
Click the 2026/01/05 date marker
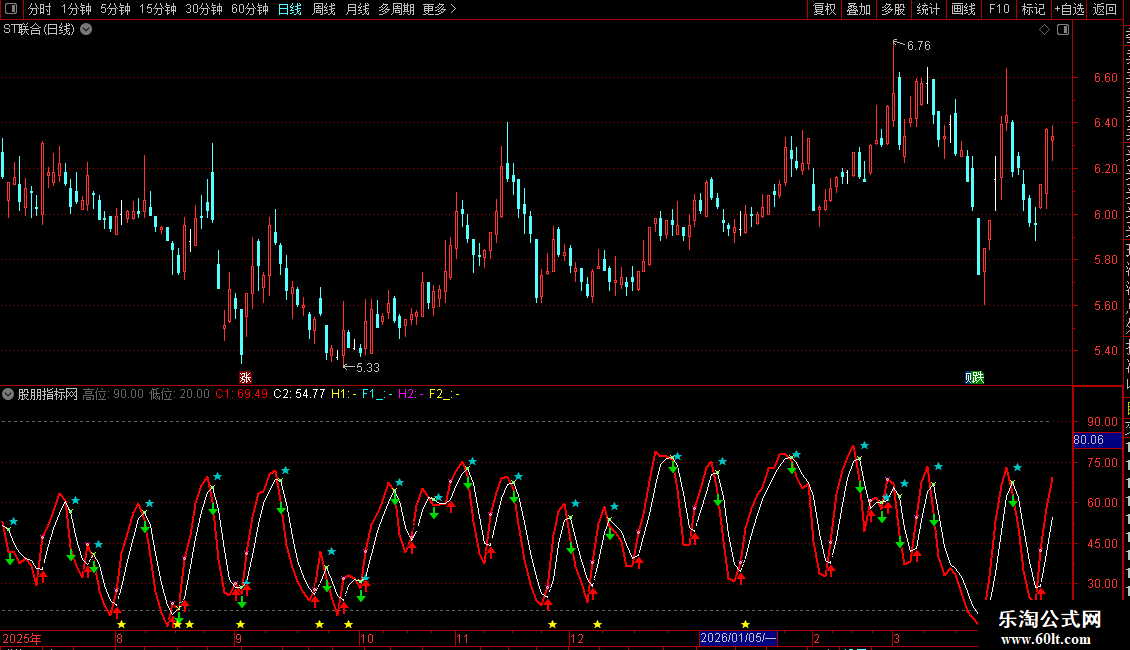pyautogui.click(x=738, y=638)
